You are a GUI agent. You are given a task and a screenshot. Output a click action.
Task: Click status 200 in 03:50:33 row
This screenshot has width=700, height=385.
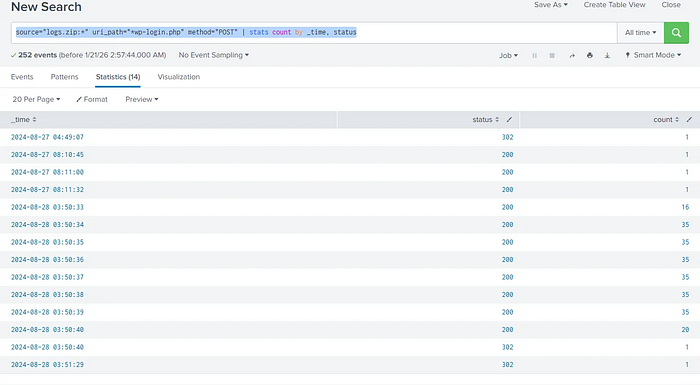point(508,207)
